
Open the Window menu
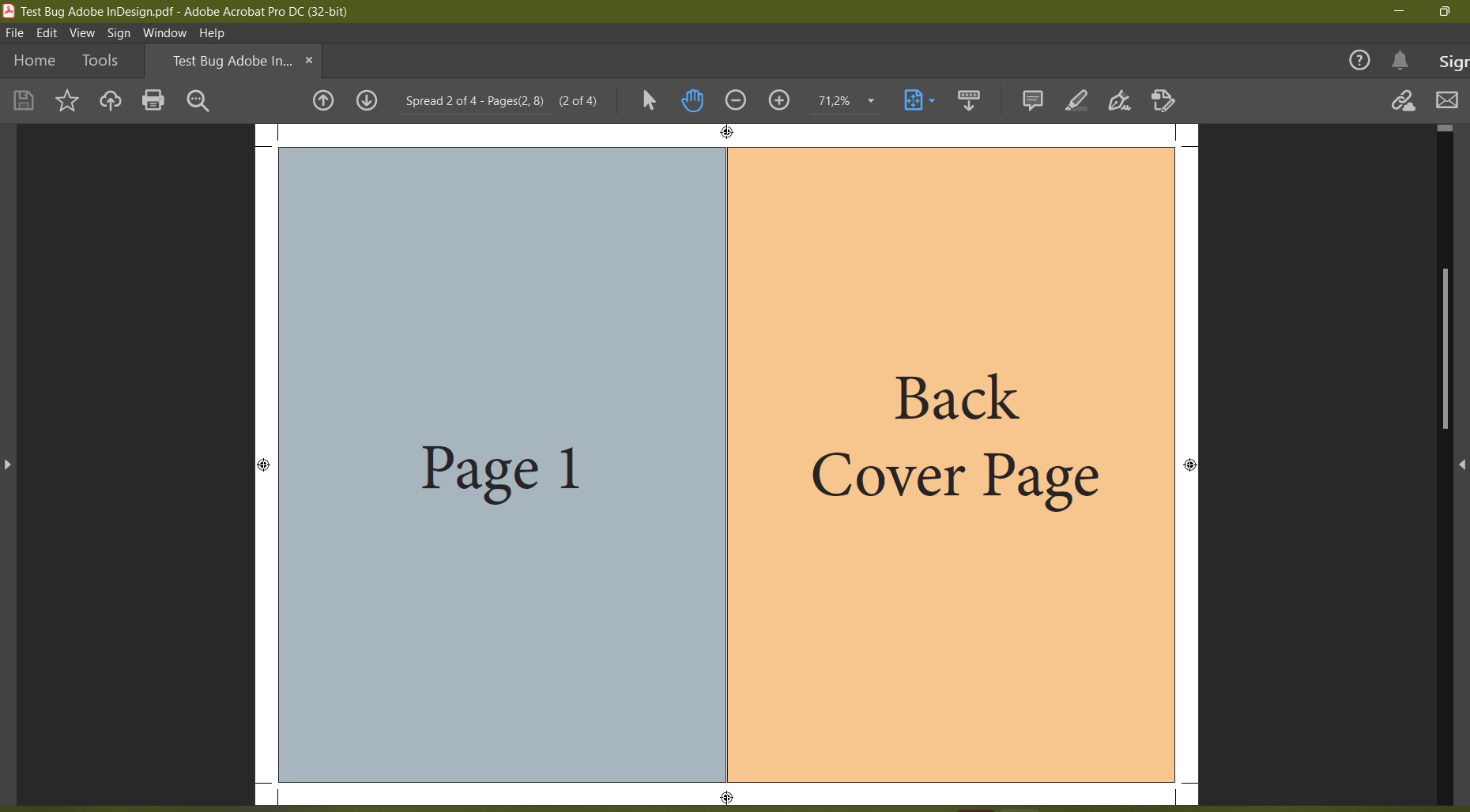tap(164, 33)
